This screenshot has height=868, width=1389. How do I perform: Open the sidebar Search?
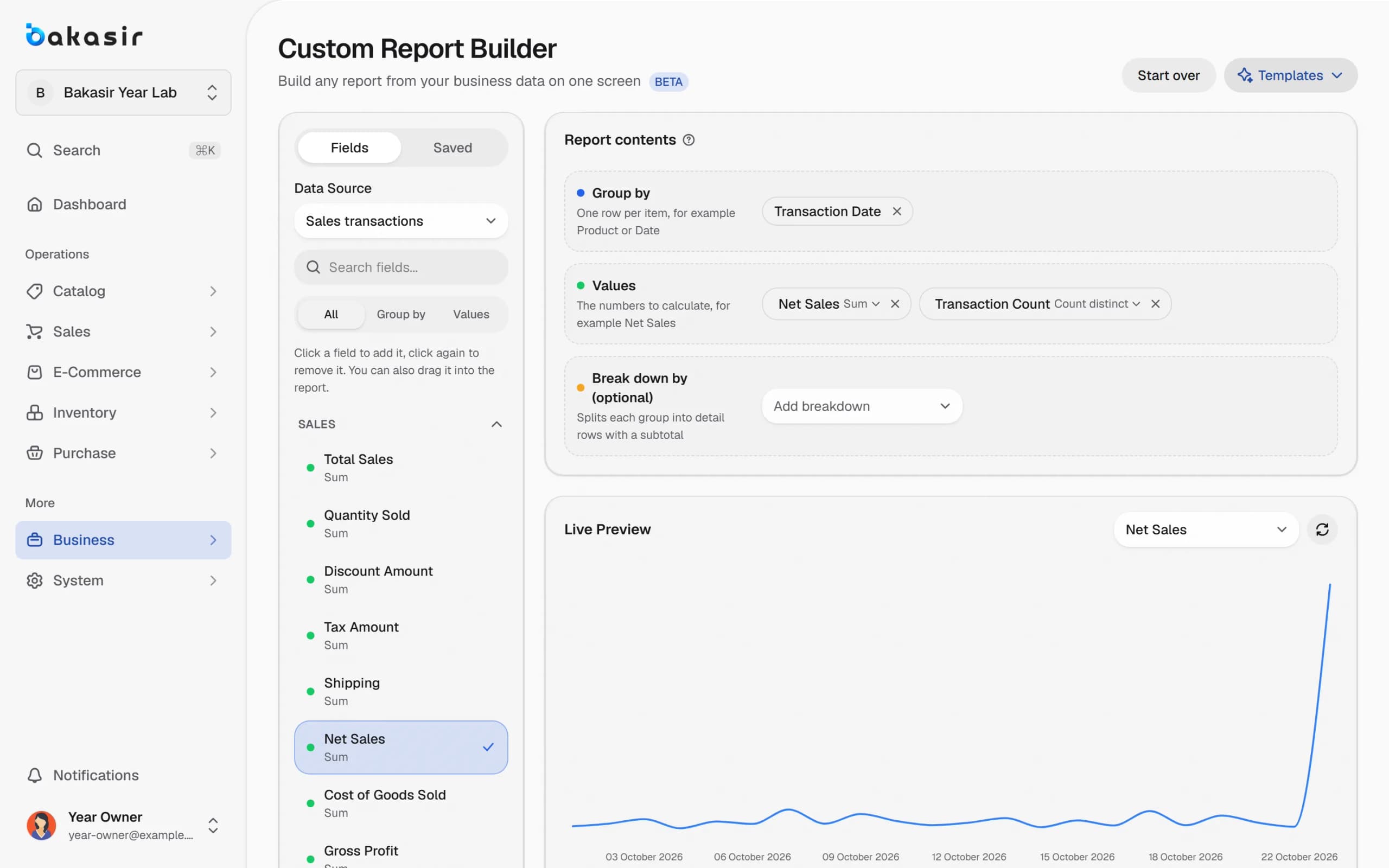click(123, 150)
